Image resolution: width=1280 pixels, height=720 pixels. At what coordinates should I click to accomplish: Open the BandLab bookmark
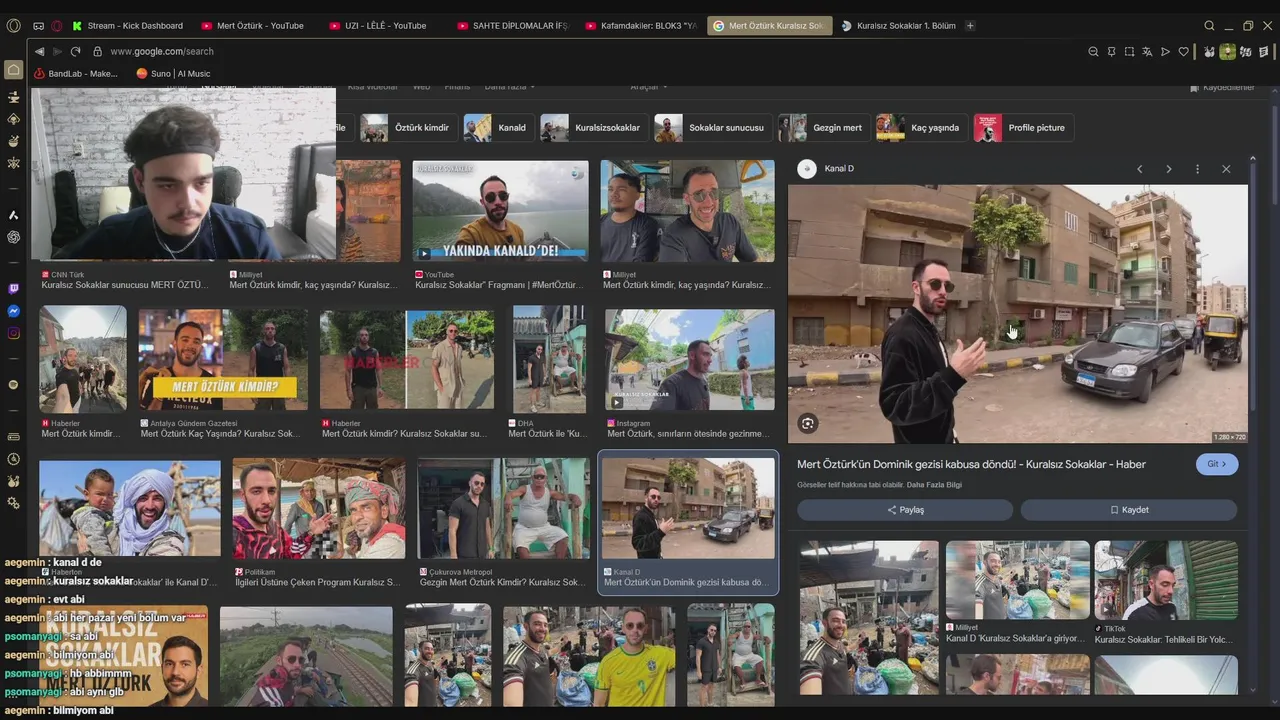76,73
